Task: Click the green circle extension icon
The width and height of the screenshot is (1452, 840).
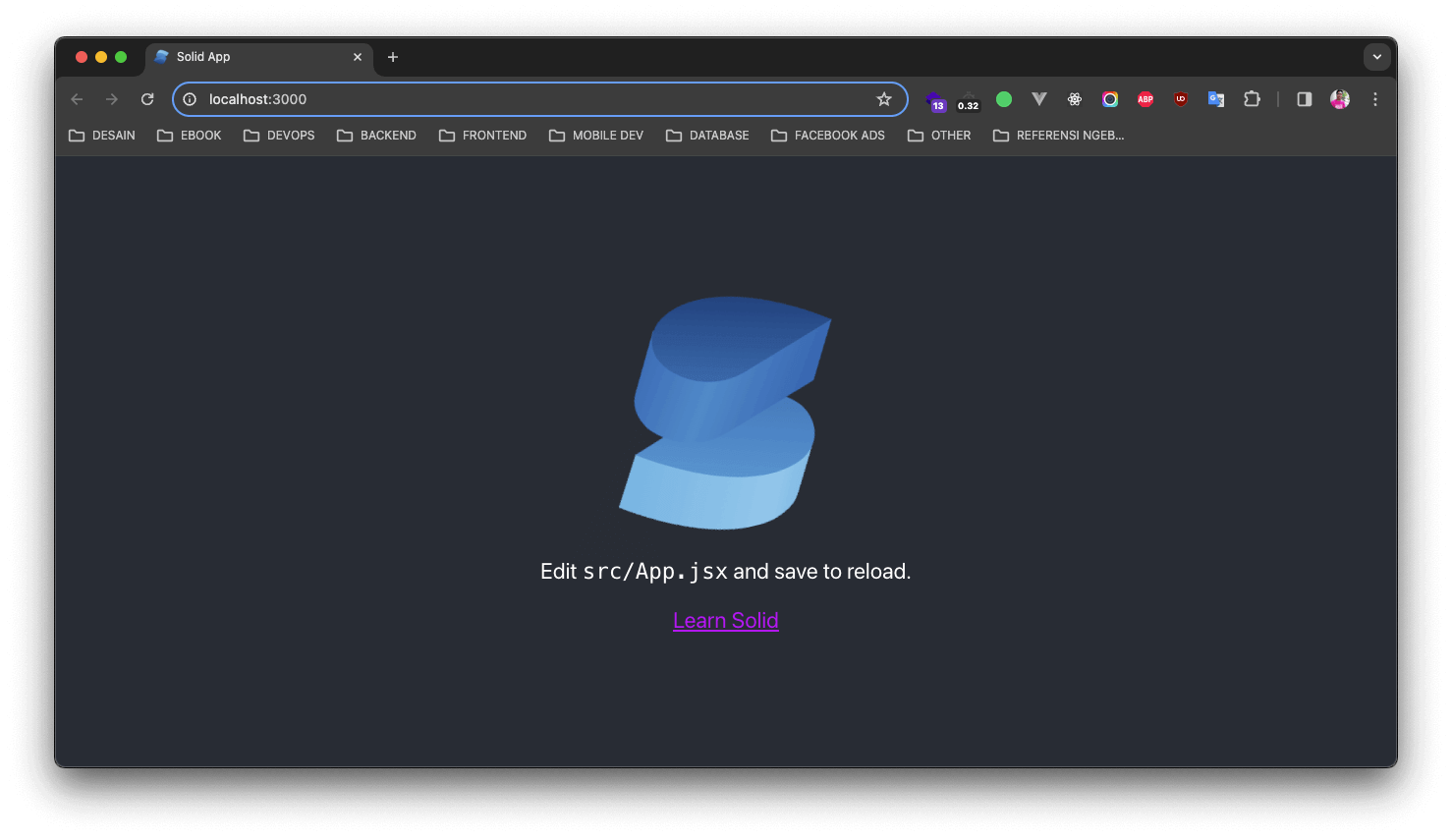Action: [1004, 99]
